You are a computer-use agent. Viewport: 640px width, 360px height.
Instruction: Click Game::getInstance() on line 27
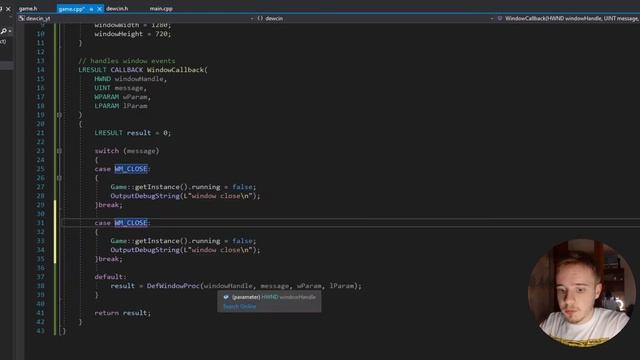point(149,187)
